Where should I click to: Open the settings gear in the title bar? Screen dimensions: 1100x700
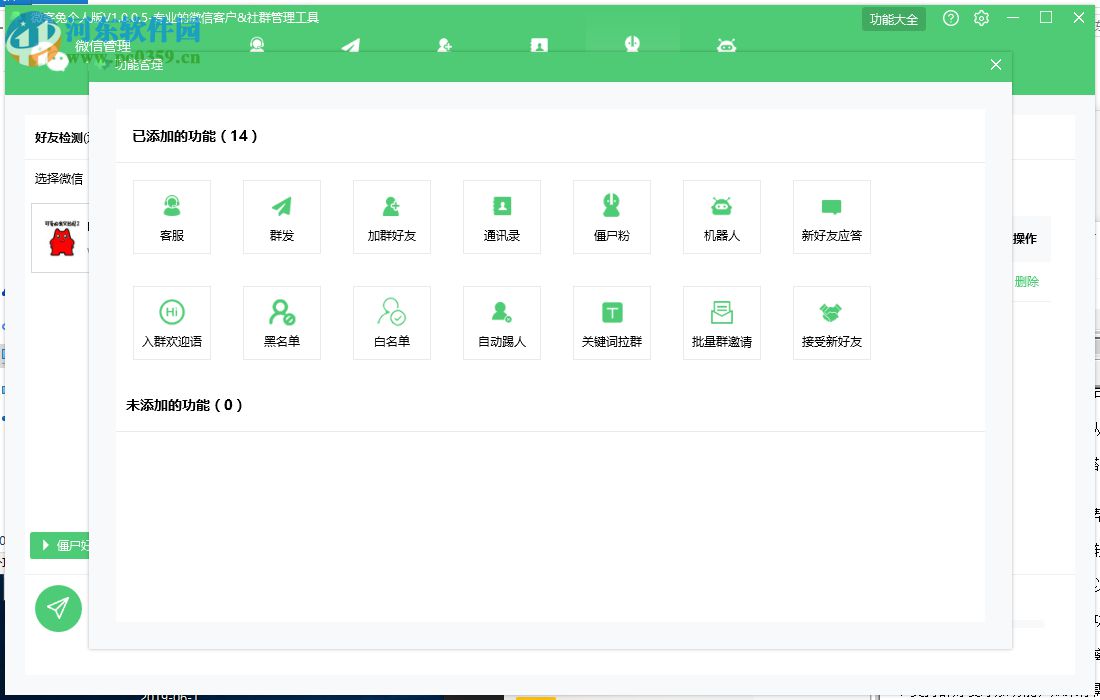[x=981, y=18]
